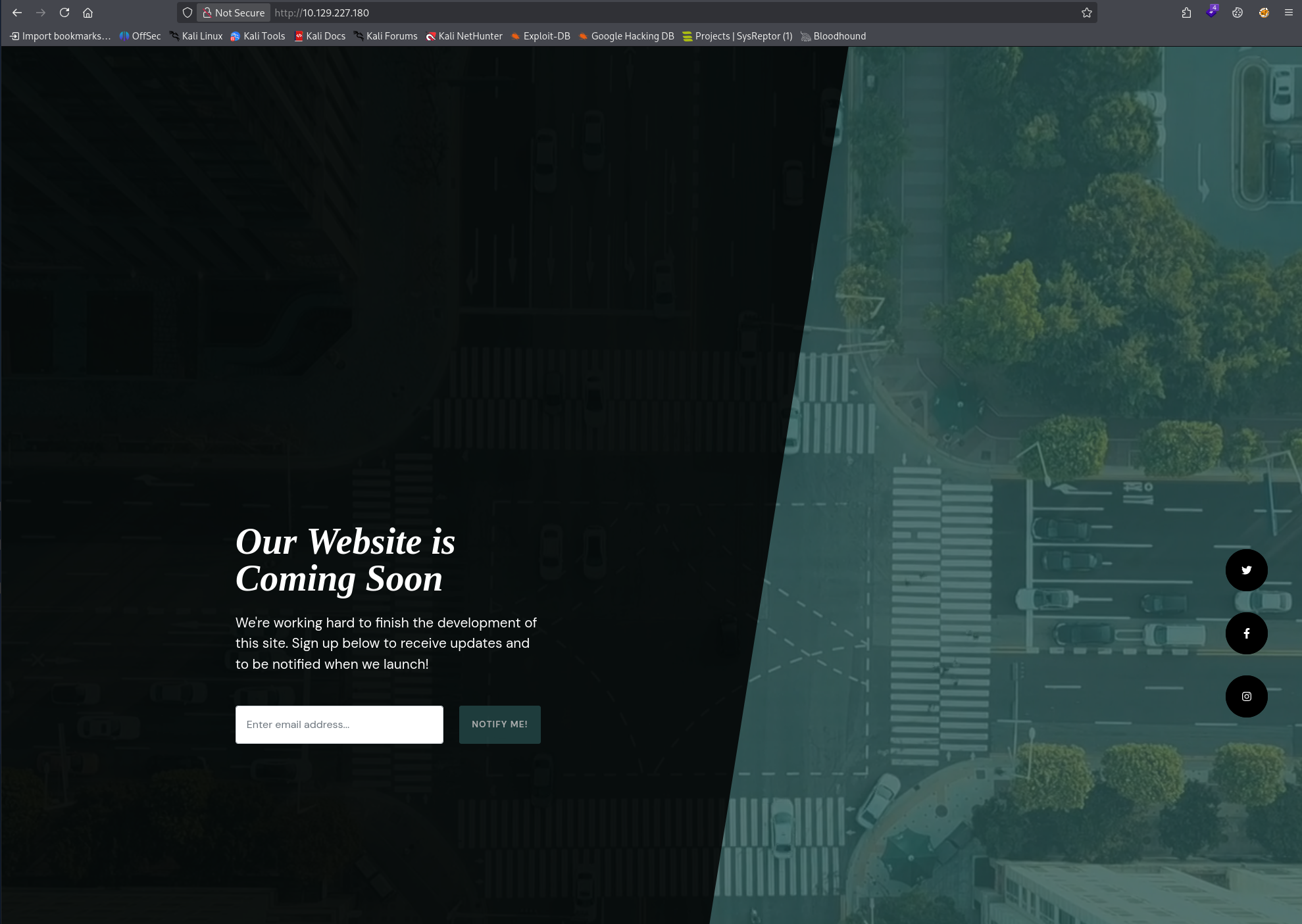The image size is (1302, 924).
Task: Open the Extensions puzzle-piece icon
Action: click(1187, 12)
